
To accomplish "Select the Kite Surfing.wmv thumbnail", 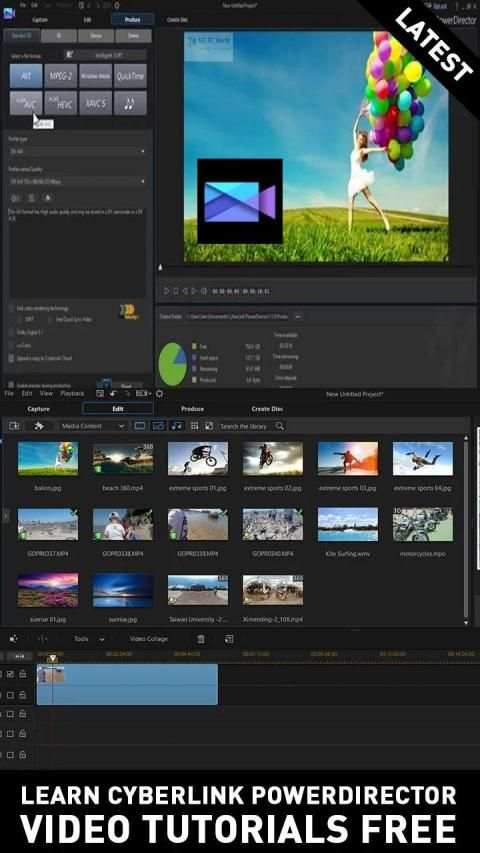I will pos(348,524).
